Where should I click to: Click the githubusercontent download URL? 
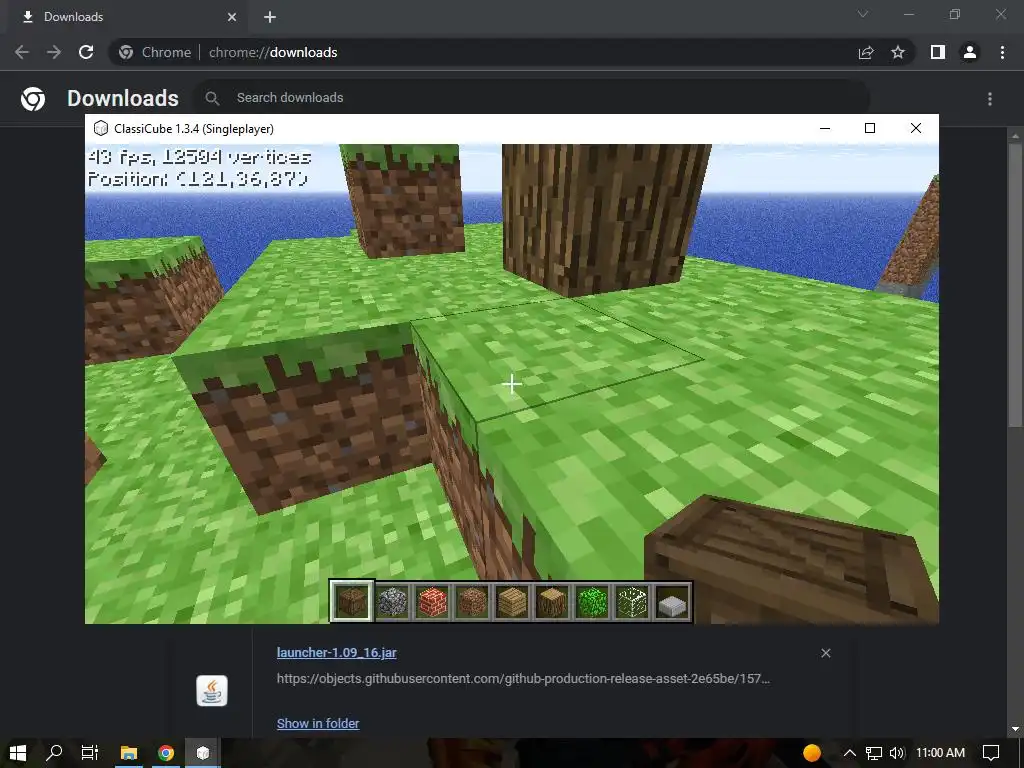click(523, 679)
